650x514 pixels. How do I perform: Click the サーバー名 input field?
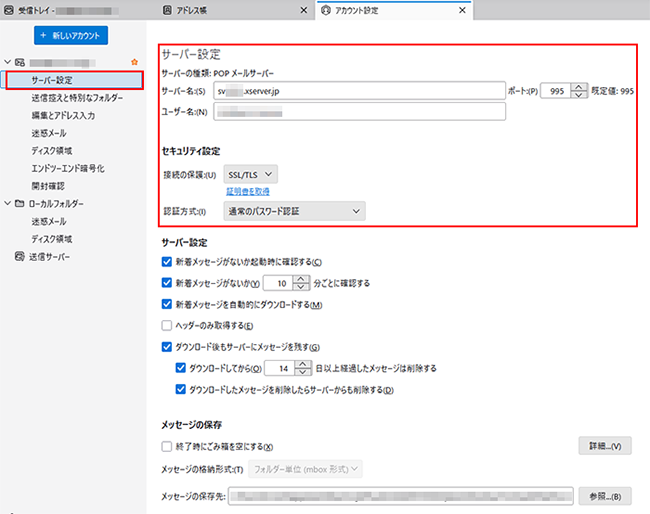[359, 91]
